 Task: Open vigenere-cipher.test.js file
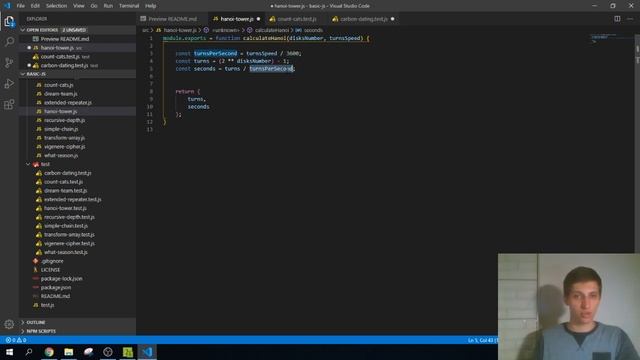69,243
